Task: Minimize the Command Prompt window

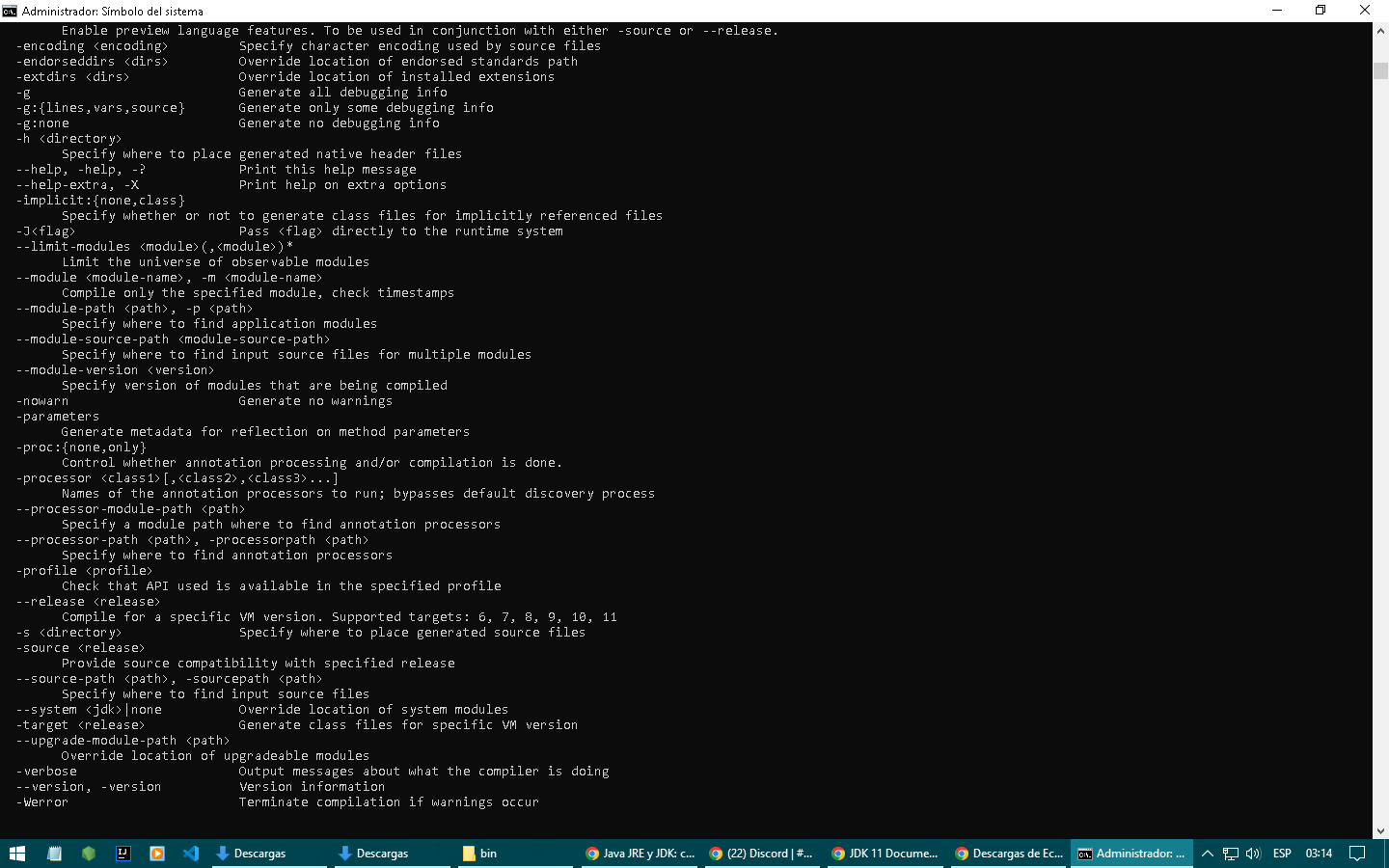Action: pyautogui.click(x=1277, y=11)
